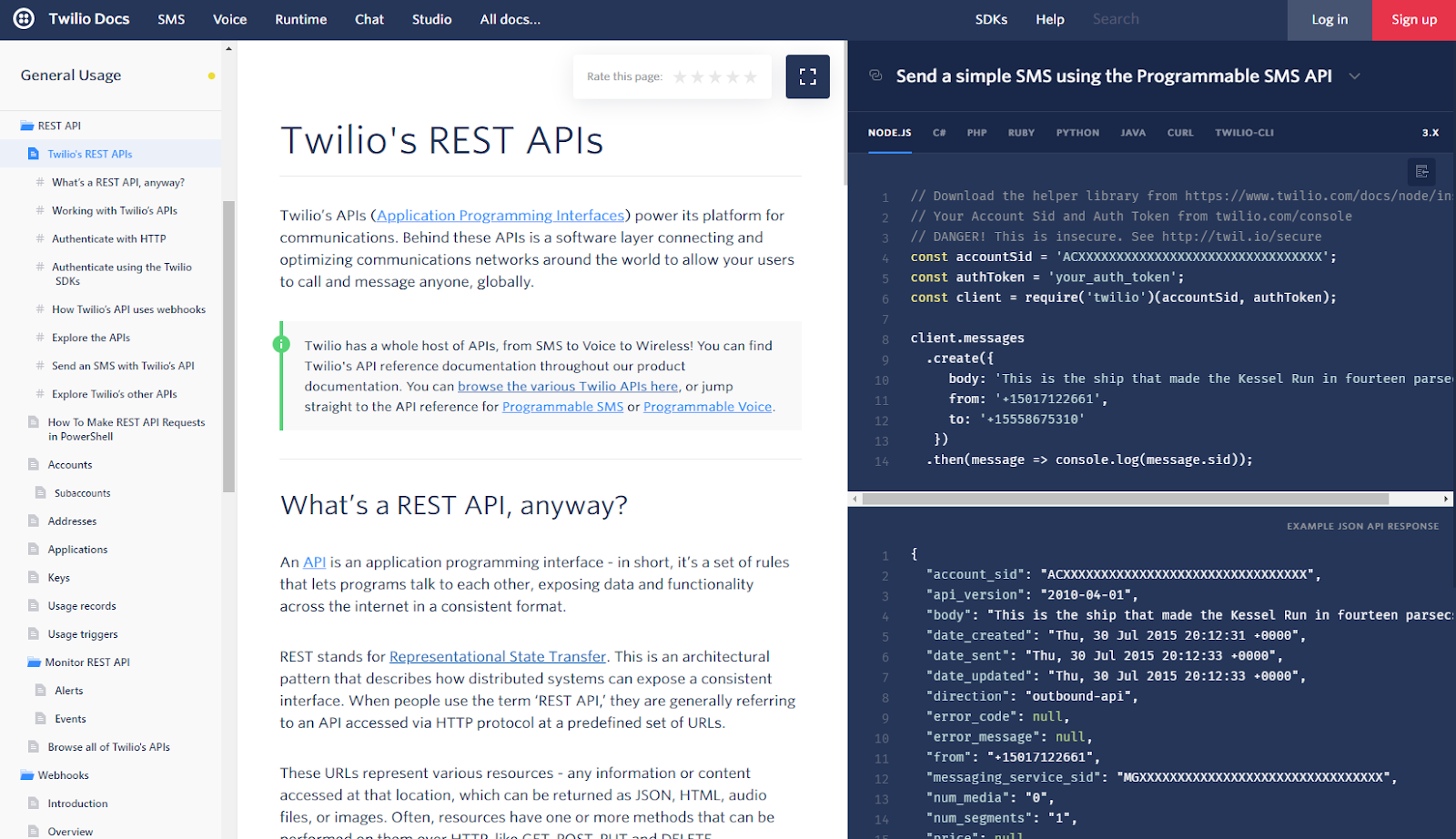Viewport: 1456px width, 839px height.
Task: Expand the article using the fullscreen icon
Action: tap(807, 76)
